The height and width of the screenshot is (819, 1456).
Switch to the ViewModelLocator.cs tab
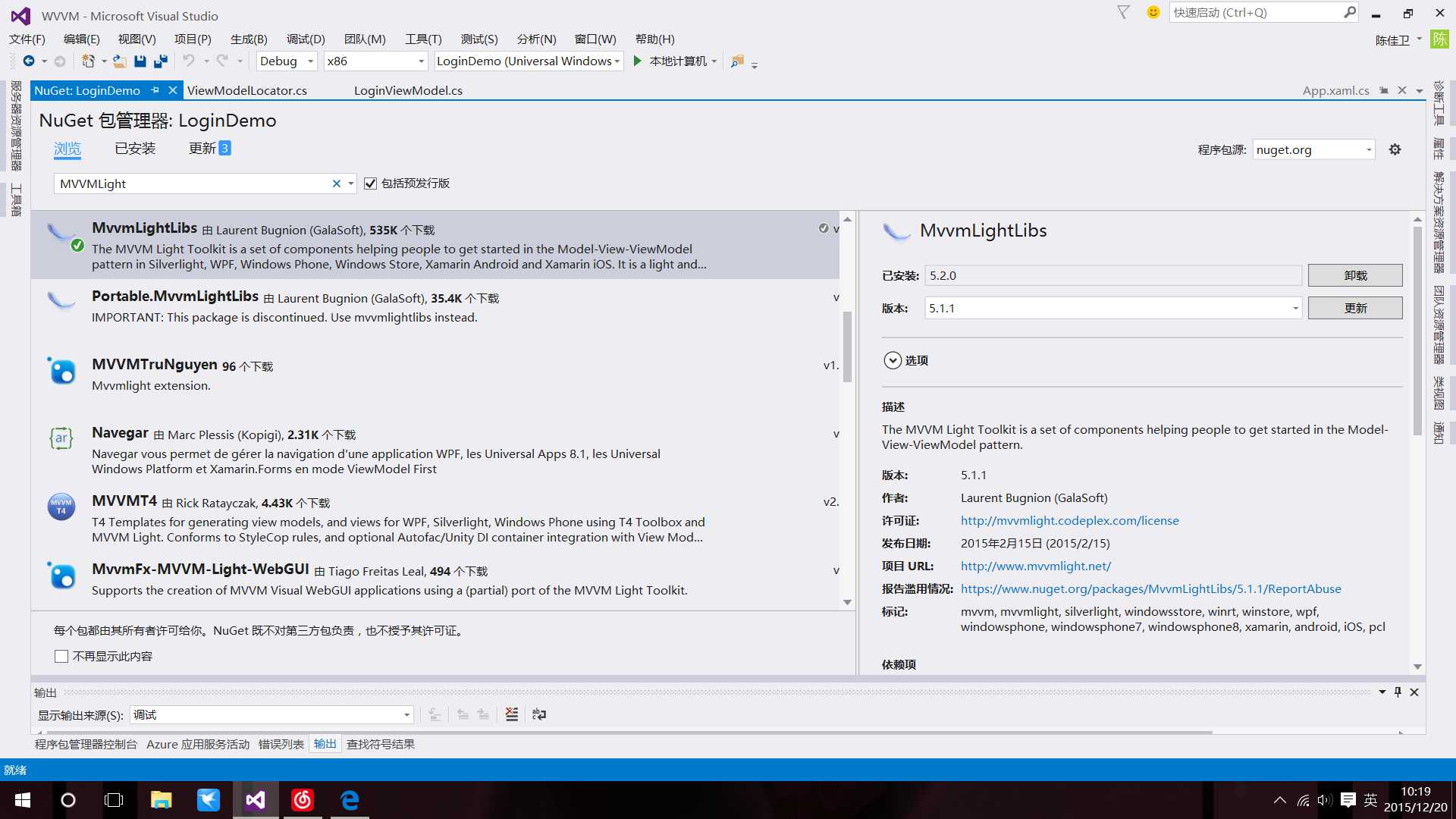pos(247,90)
